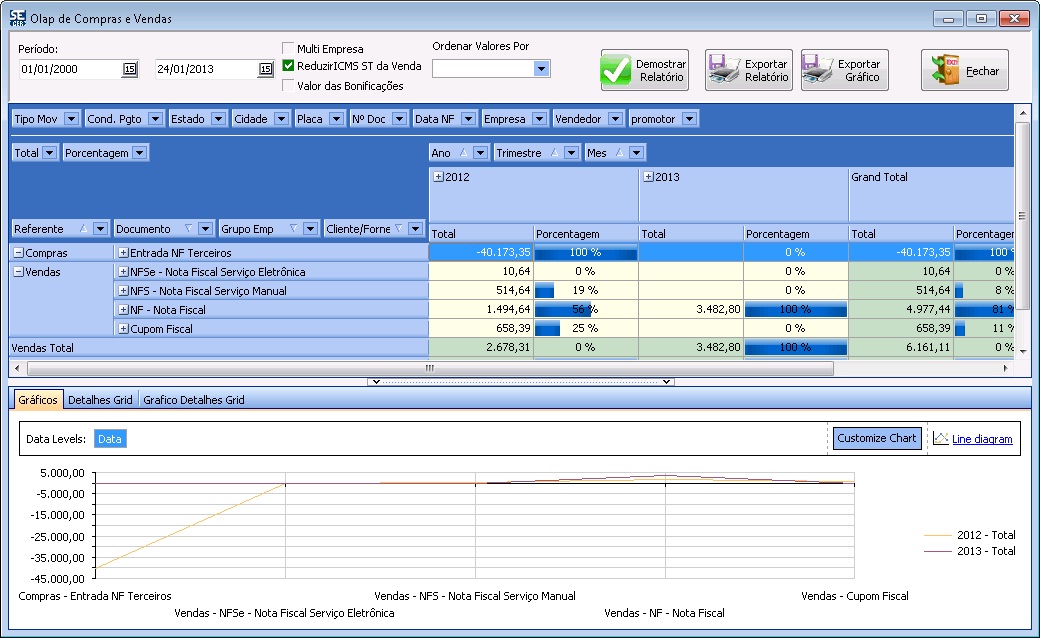Click the green checkmark Demonstrar Relatório icon
The height and width of the screenshot is (638, 1040).
(617, 71)
